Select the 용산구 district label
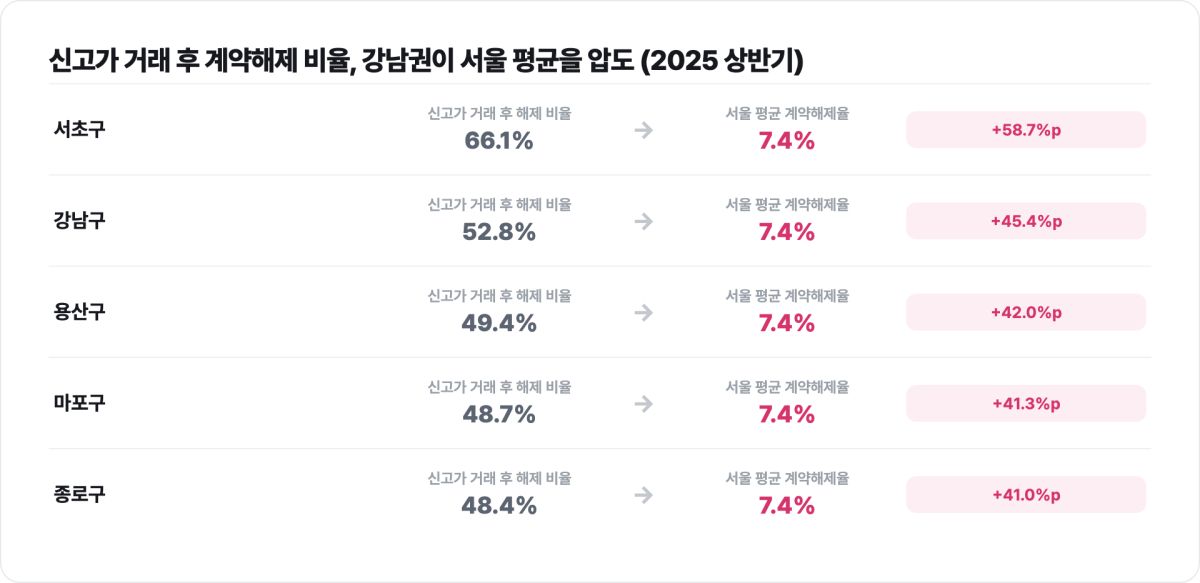 pyautogui.click(x=79, y=312)
